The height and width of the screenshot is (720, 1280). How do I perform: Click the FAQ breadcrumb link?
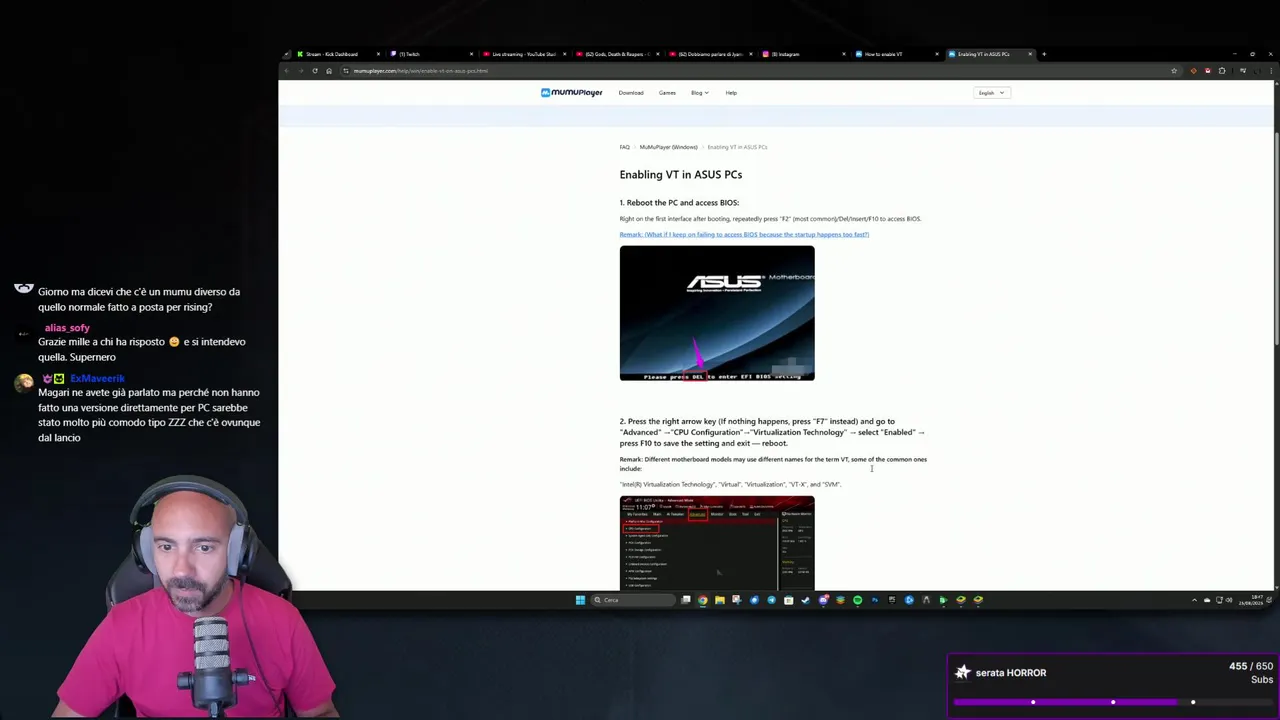(625, 147)
